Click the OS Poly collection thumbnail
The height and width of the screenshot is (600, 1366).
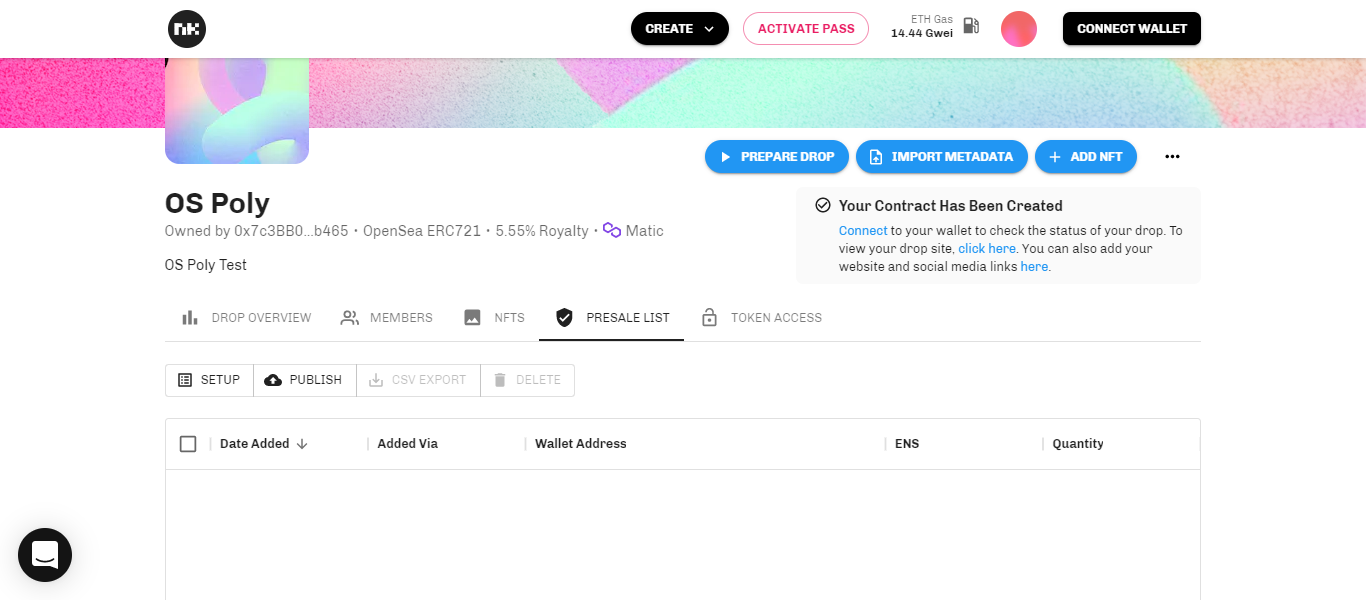tap(237, 111)
